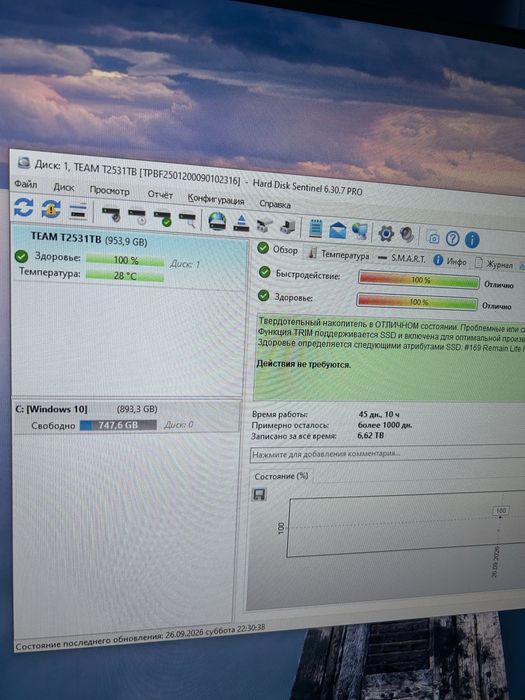Click the comment field Нажмите для добавления комментария
525x700 pixels.
point(388,455)
